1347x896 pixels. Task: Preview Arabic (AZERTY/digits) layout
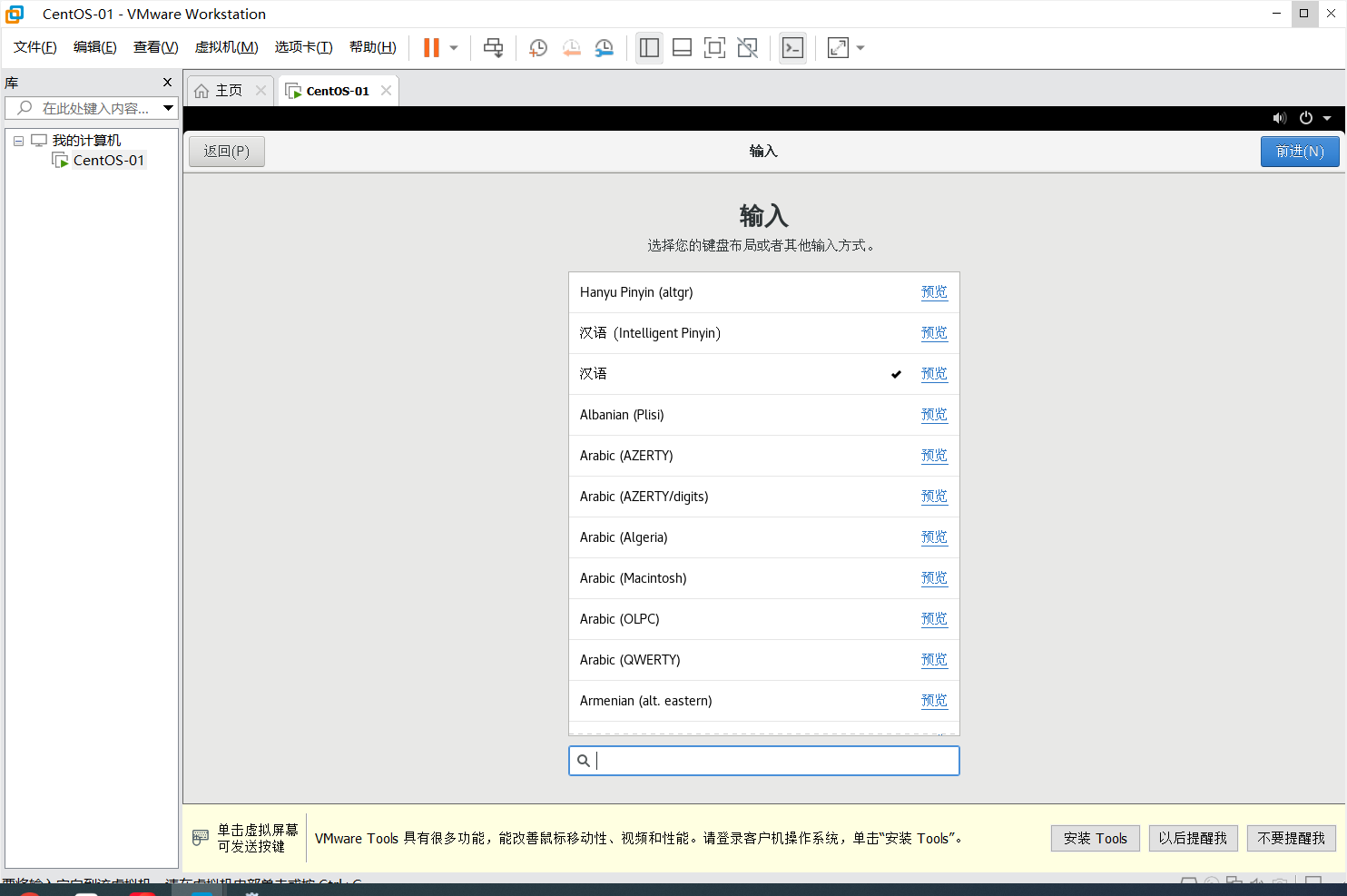coord(934,497)
